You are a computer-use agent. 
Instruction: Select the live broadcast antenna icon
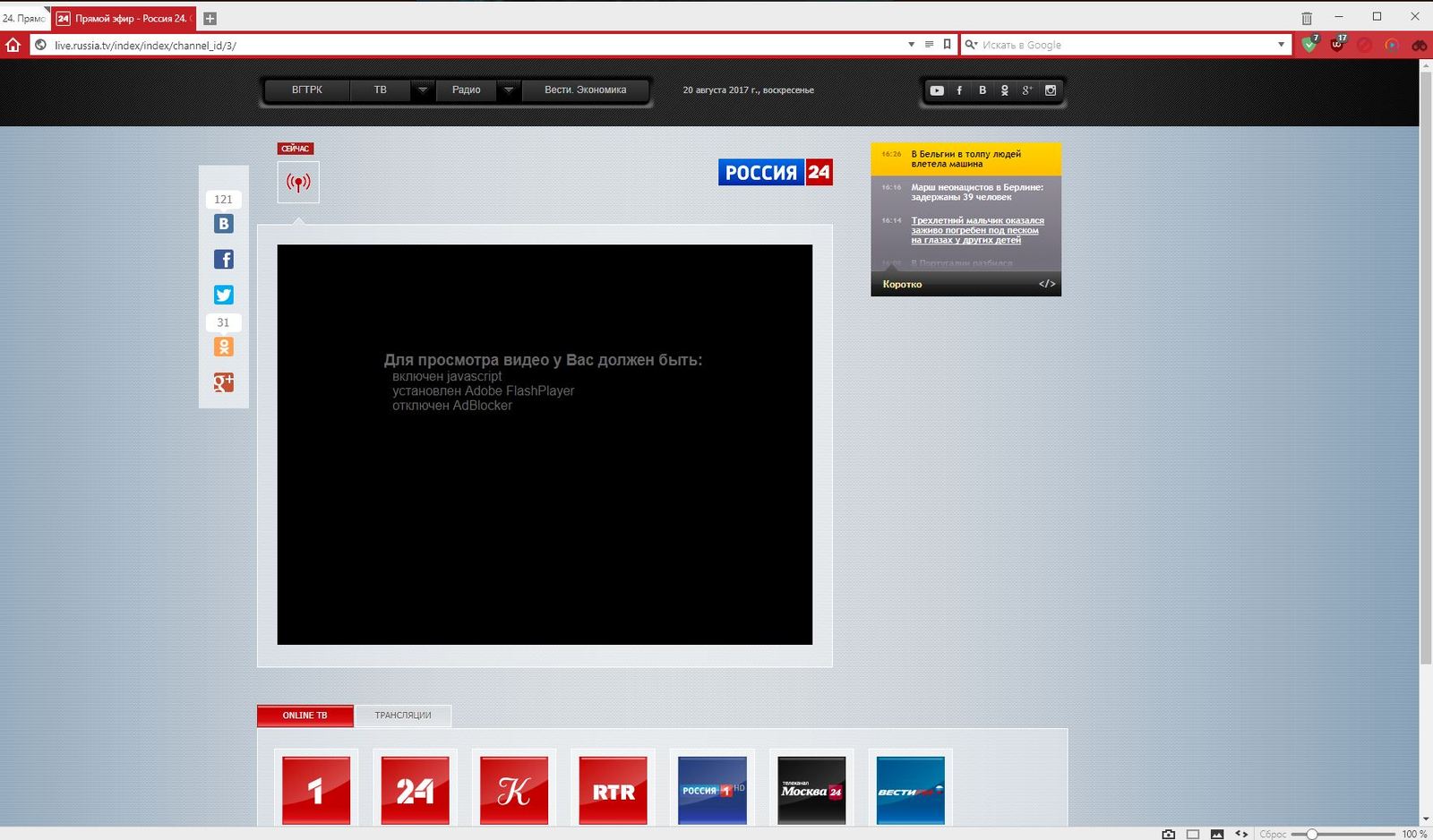pos(298,183)
